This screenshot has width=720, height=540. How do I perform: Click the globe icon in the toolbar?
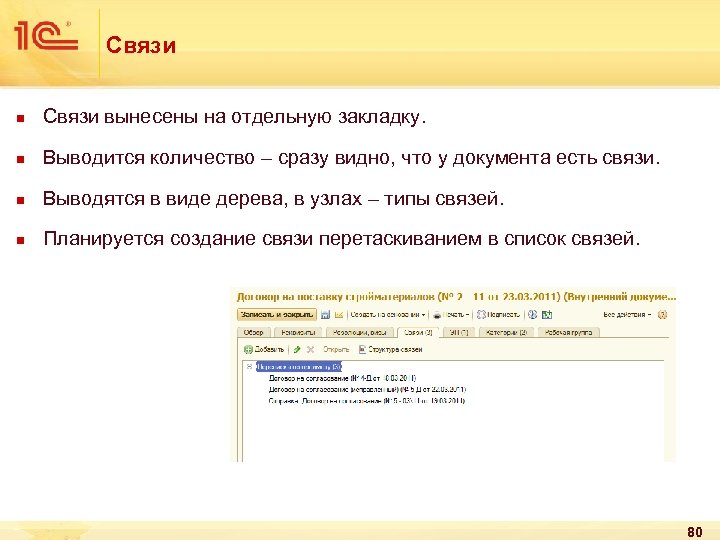point(532,315)
